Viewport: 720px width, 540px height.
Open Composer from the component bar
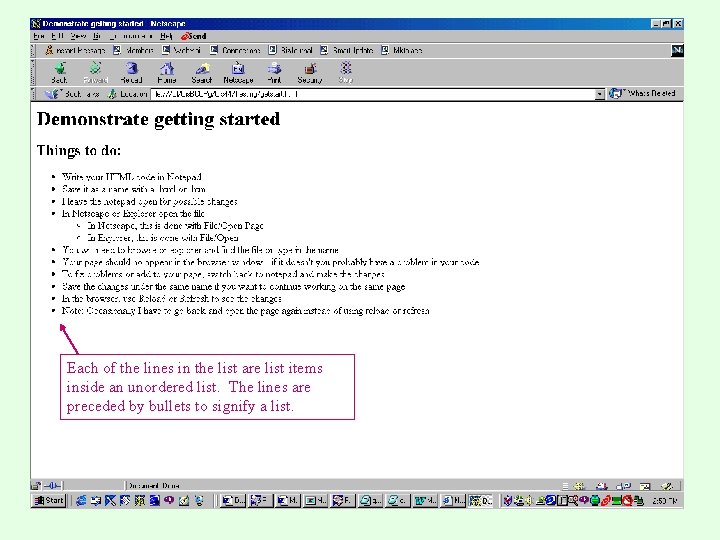(667, 485)
